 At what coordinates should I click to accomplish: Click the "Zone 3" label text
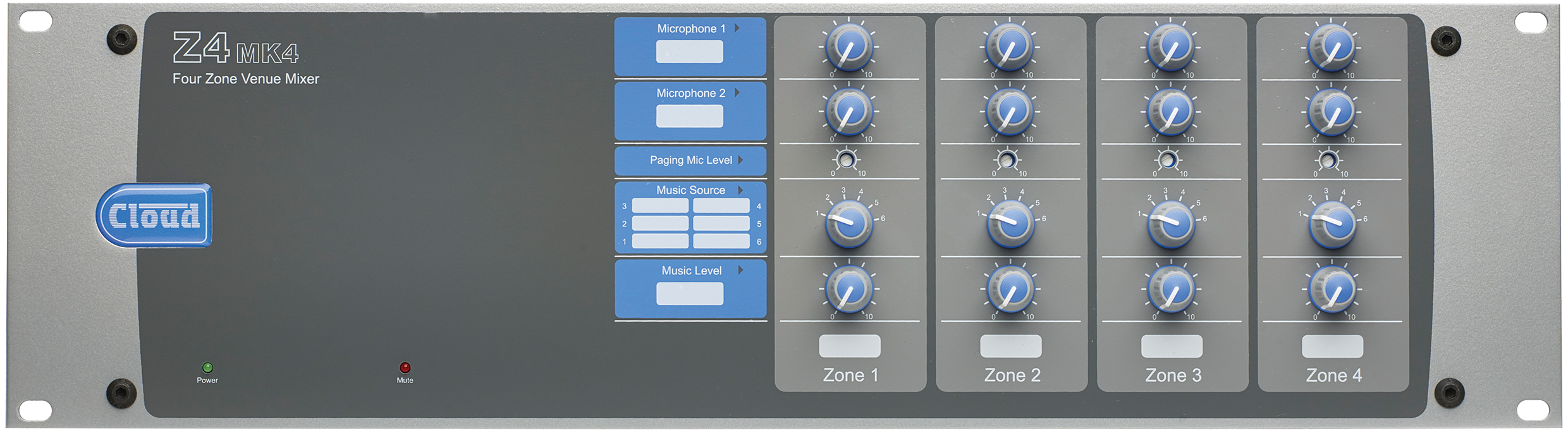[x=1173, y=375]
